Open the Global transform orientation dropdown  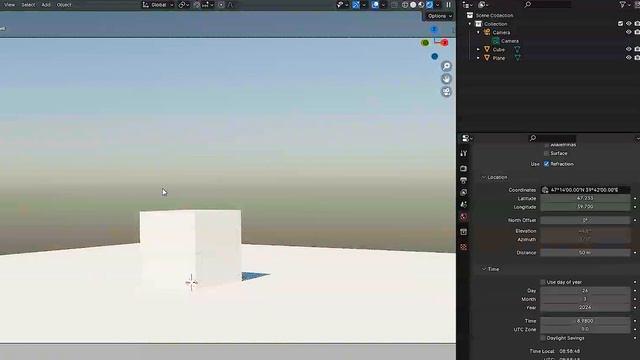pos(158,5)
